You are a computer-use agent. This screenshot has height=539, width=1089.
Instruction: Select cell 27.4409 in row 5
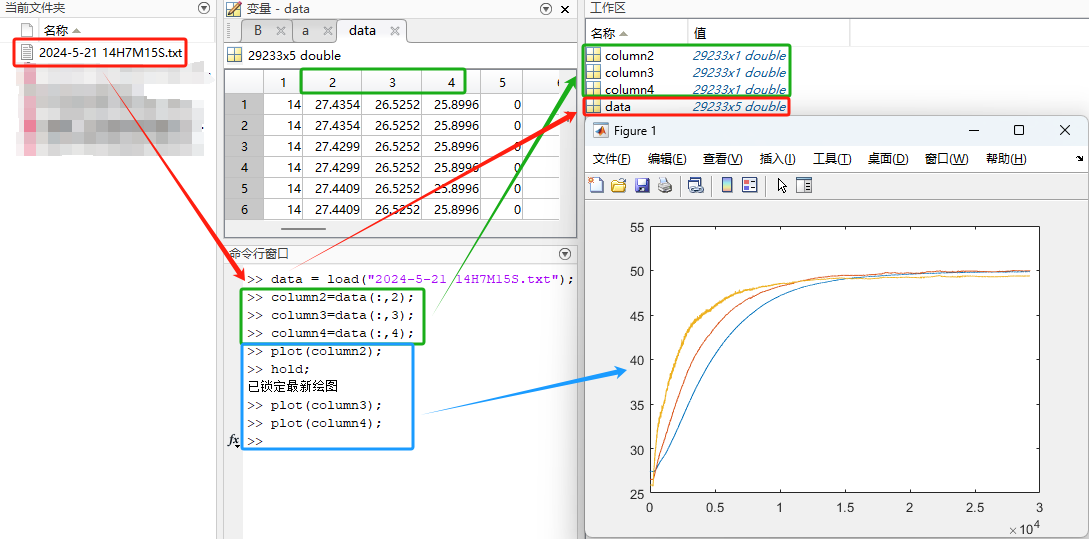click(x=332, y=188)
